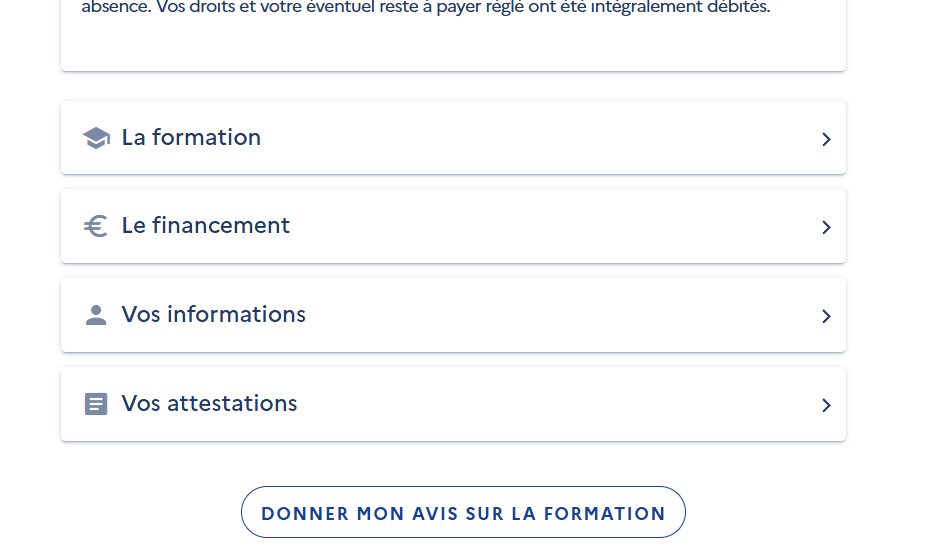952x557 pixels.
Task: Click the document icon beside Vos attestations
Action: pyautogui.click(x=96, y=405)
